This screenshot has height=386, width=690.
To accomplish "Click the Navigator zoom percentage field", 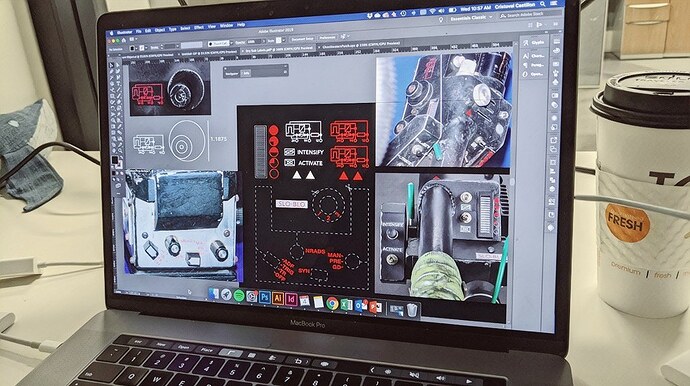I will click(x=246, y=74).
